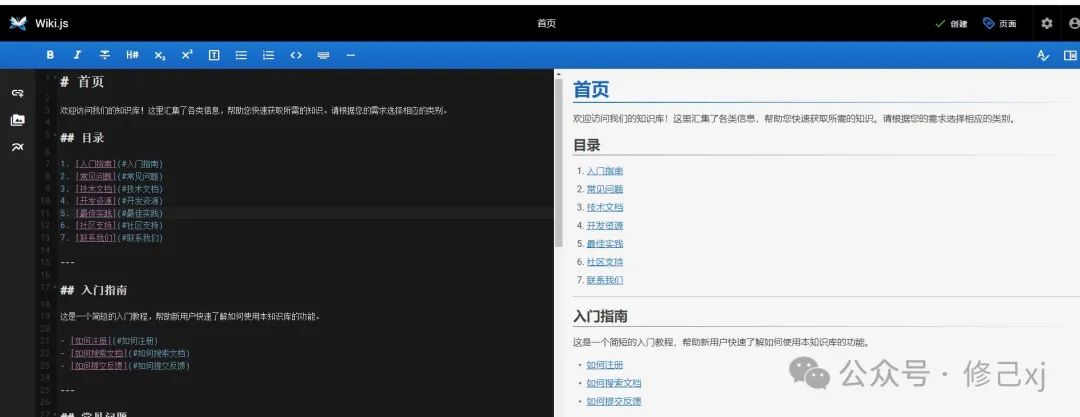Follow the 技术文档 link in preview
The image size is (1080, 417).
tap(605, 207)
